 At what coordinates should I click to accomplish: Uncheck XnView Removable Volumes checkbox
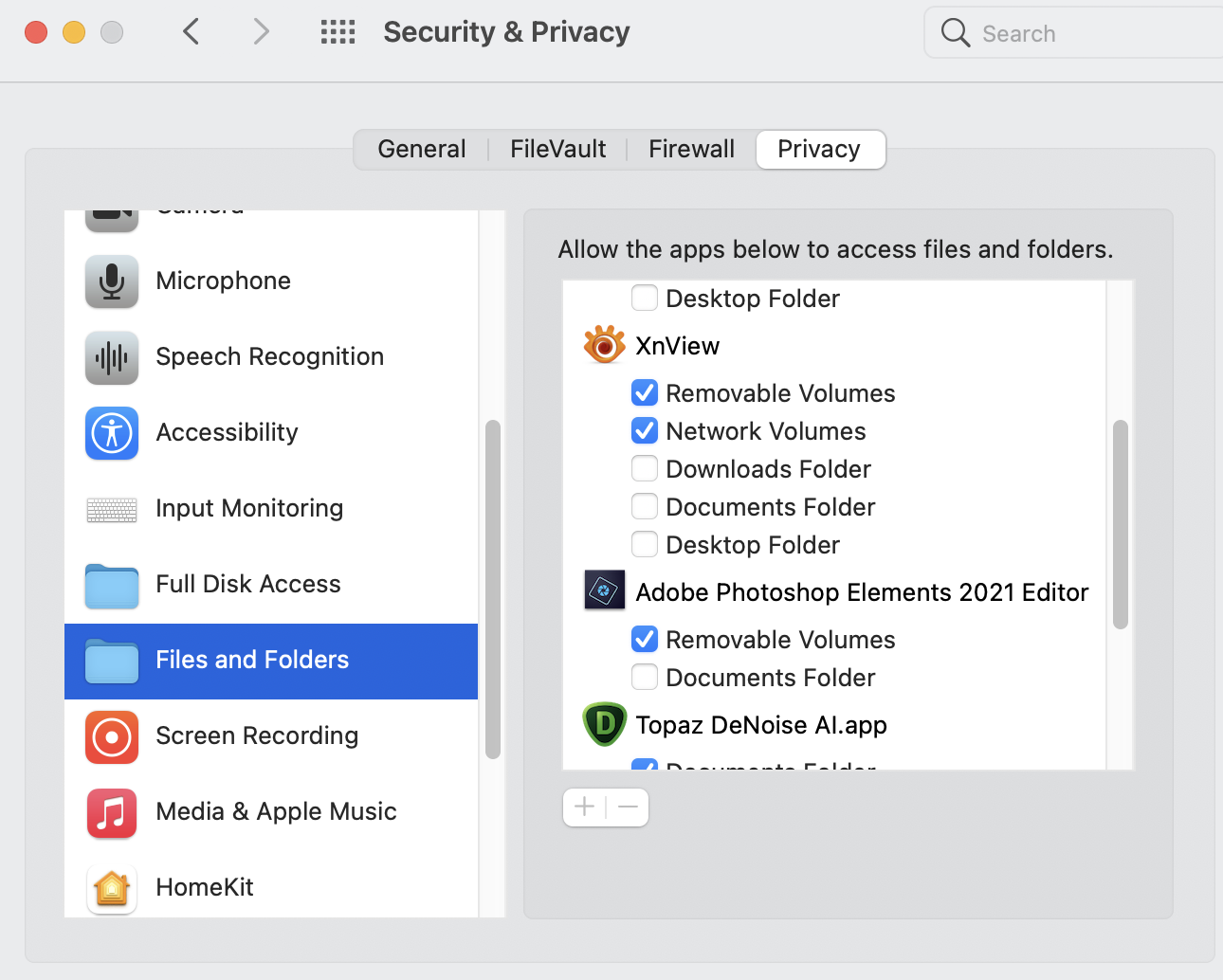click(645, 392)
